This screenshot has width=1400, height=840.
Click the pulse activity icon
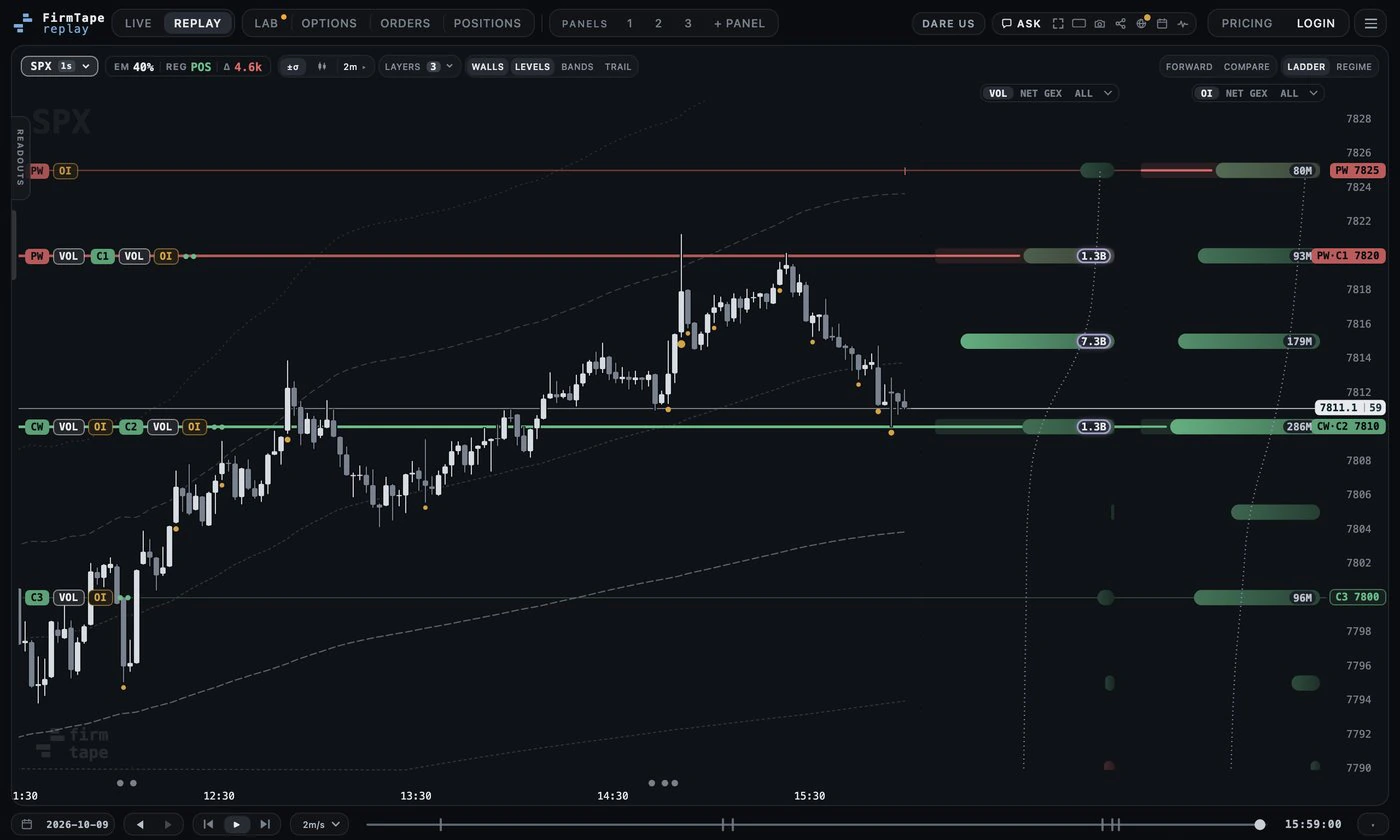1183,23
